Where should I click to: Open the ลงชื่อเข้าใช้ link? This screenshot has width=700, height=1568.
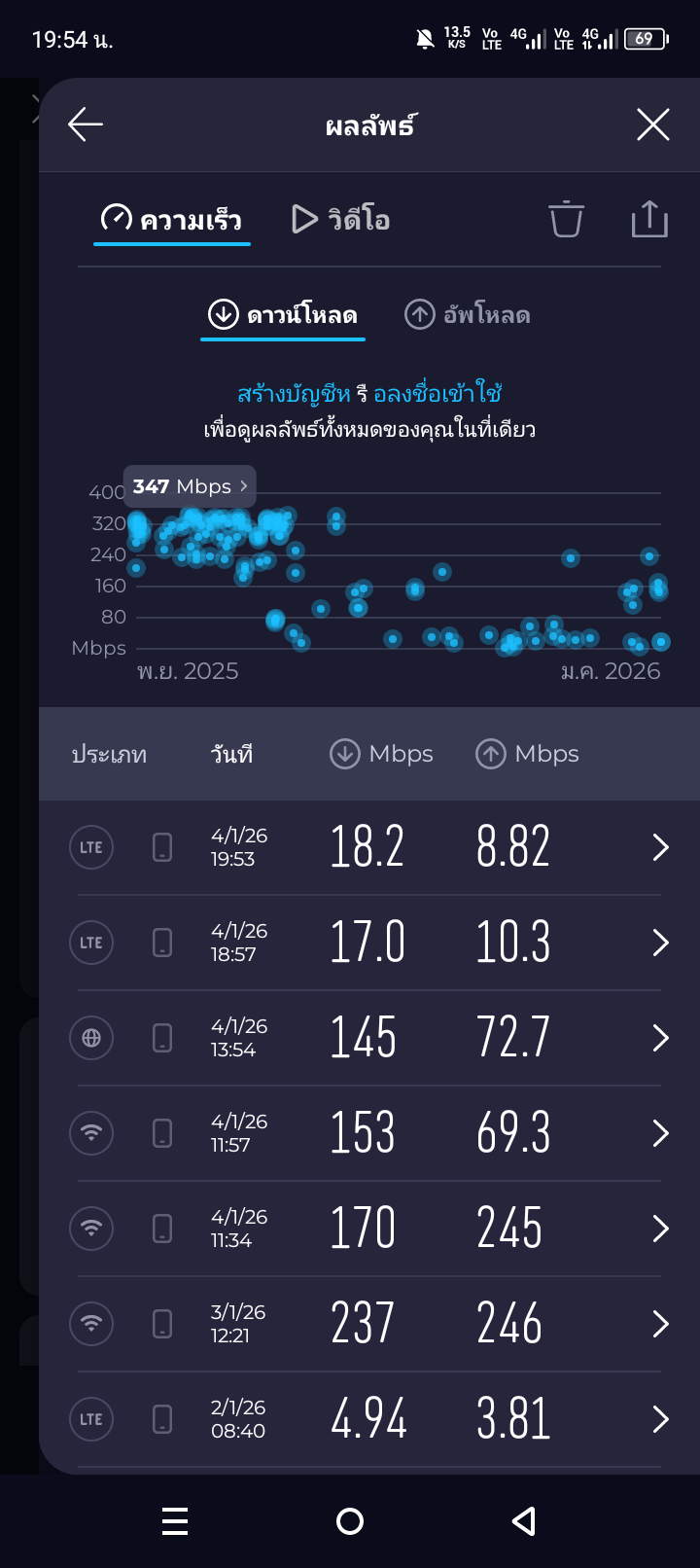point(437,394)
